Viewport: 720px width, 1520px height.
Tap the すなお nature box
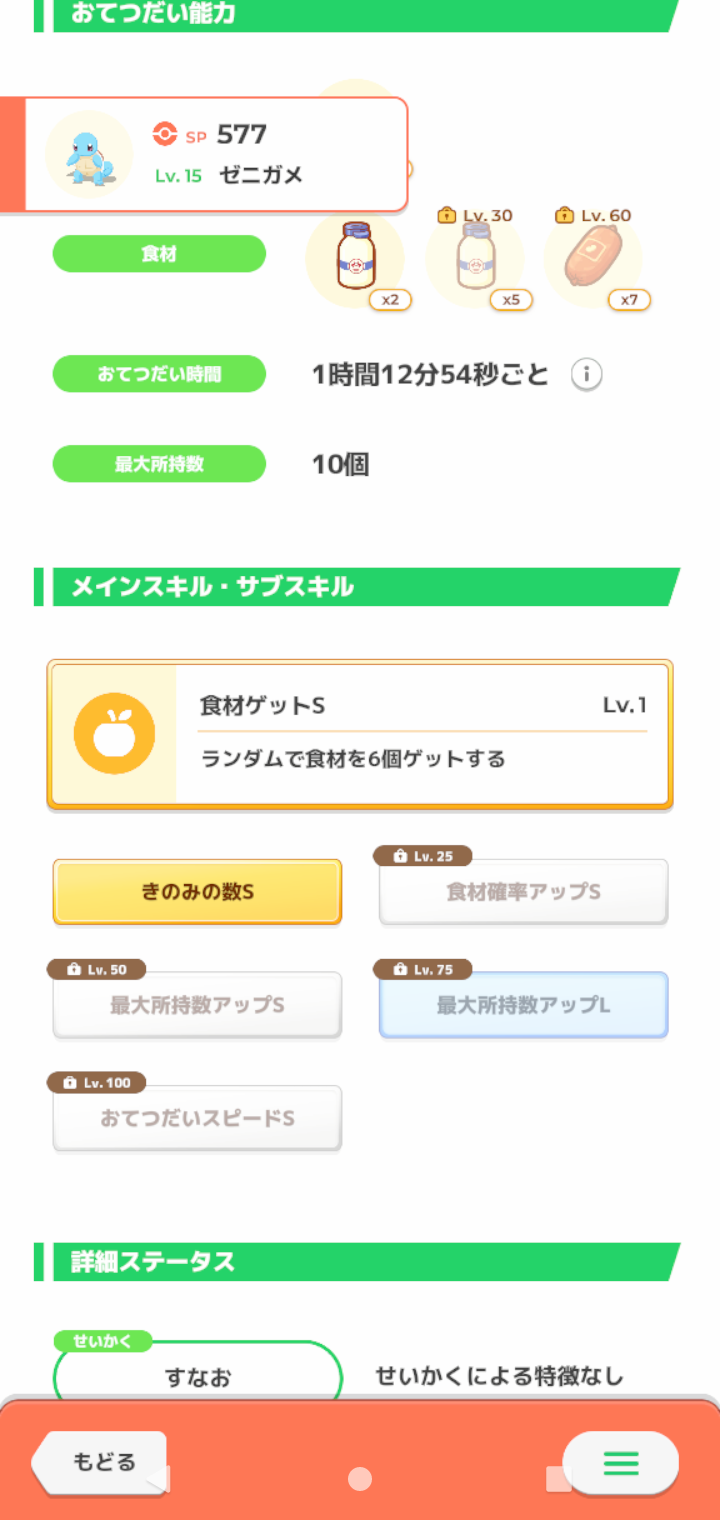point(197,1376)
